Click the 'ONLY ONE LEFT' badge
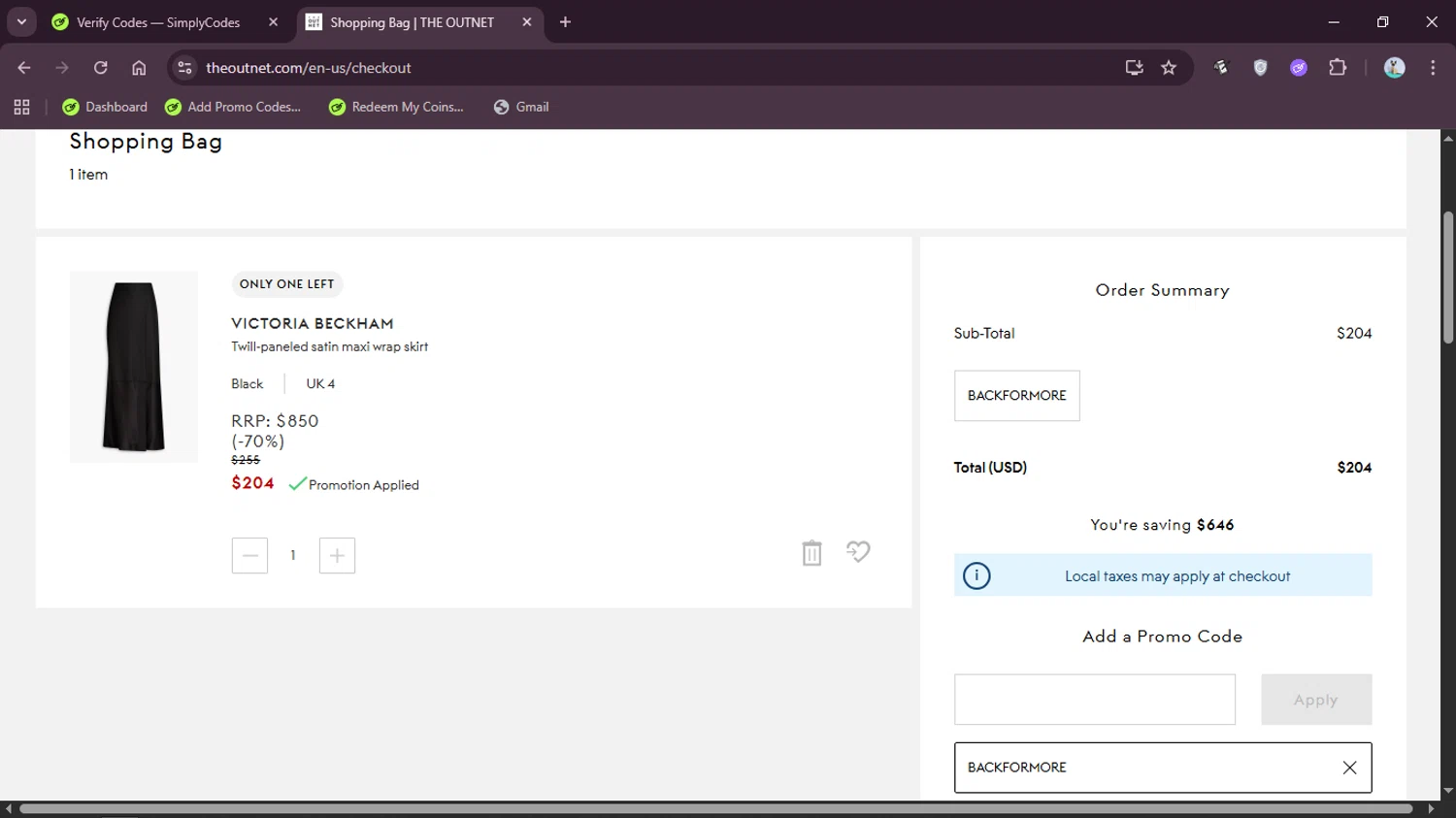The width and height of the screenshot is (1456, 818). 286,284
